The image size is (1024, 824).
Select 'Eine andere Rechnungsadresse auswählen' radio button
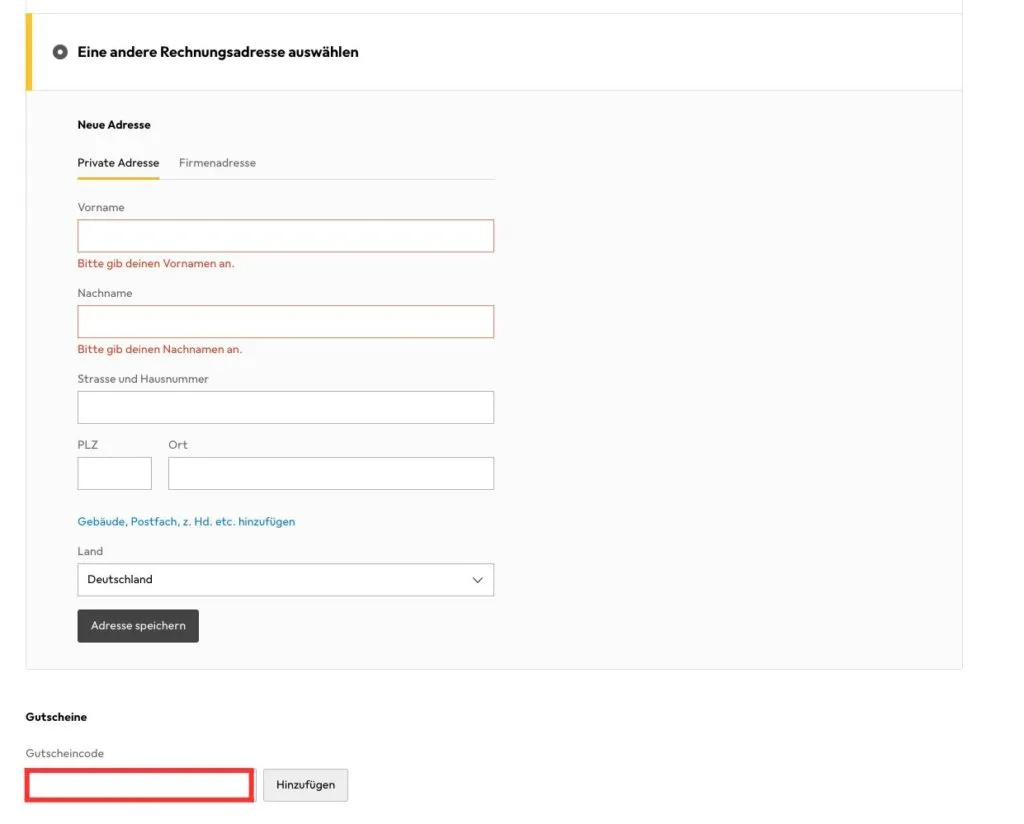[60, 52]
